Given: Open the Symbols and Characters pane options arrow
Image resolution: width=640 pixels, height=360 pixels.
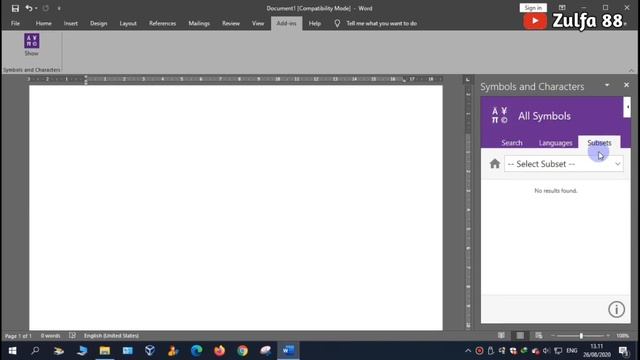Looking at the screenshot, I should 607,85.
